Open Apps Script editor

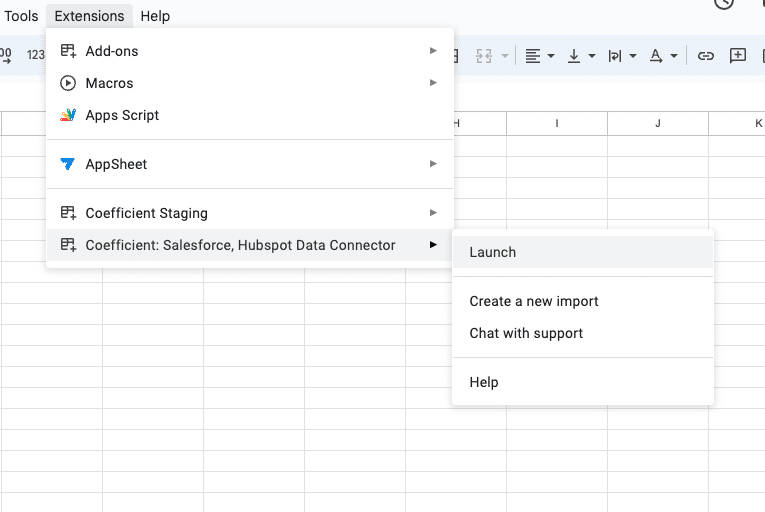coord(250,115)
